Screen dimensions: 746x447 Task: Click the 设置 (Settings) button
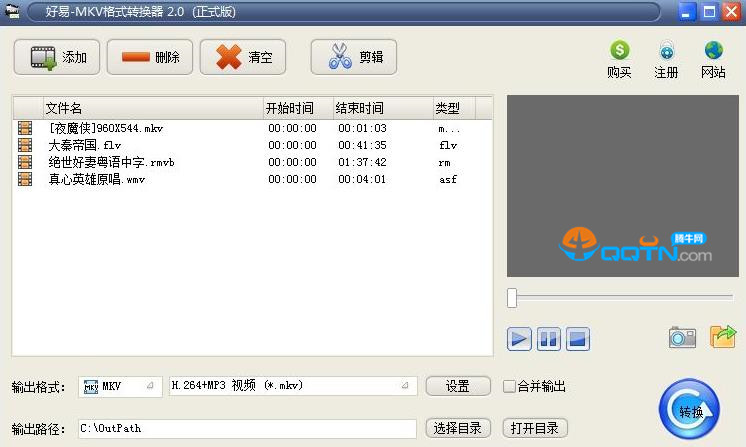pos(458,386)
